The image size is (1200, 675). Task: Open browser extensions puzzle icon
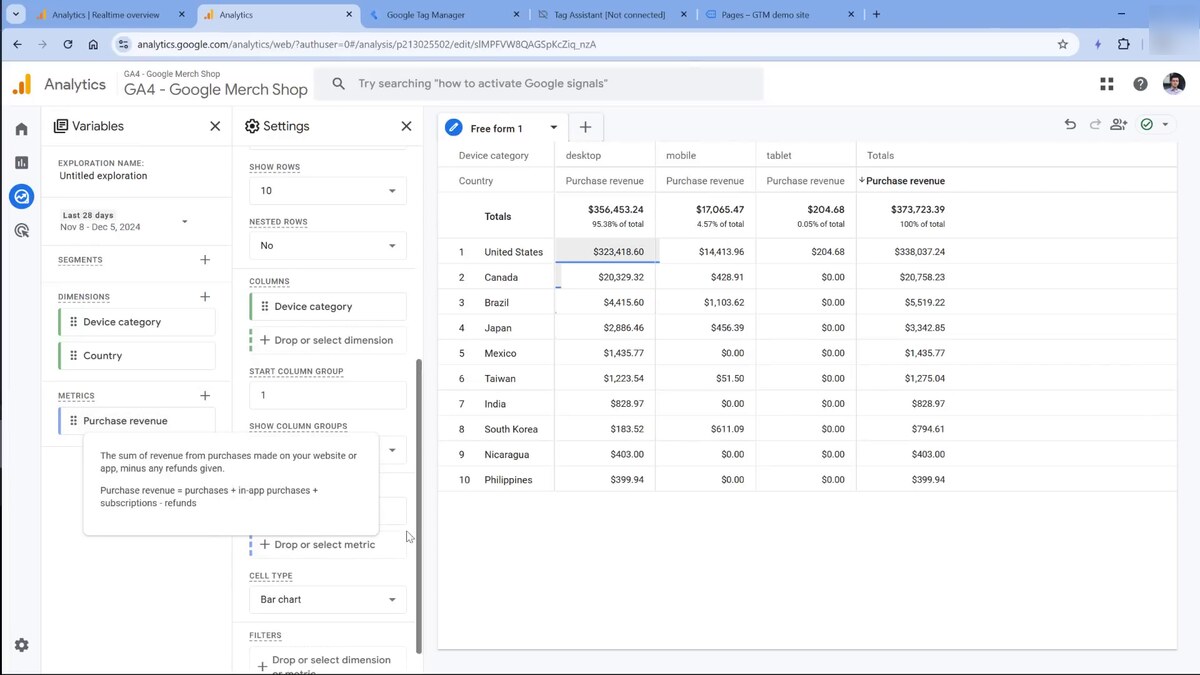click(x=1124, y=44)
